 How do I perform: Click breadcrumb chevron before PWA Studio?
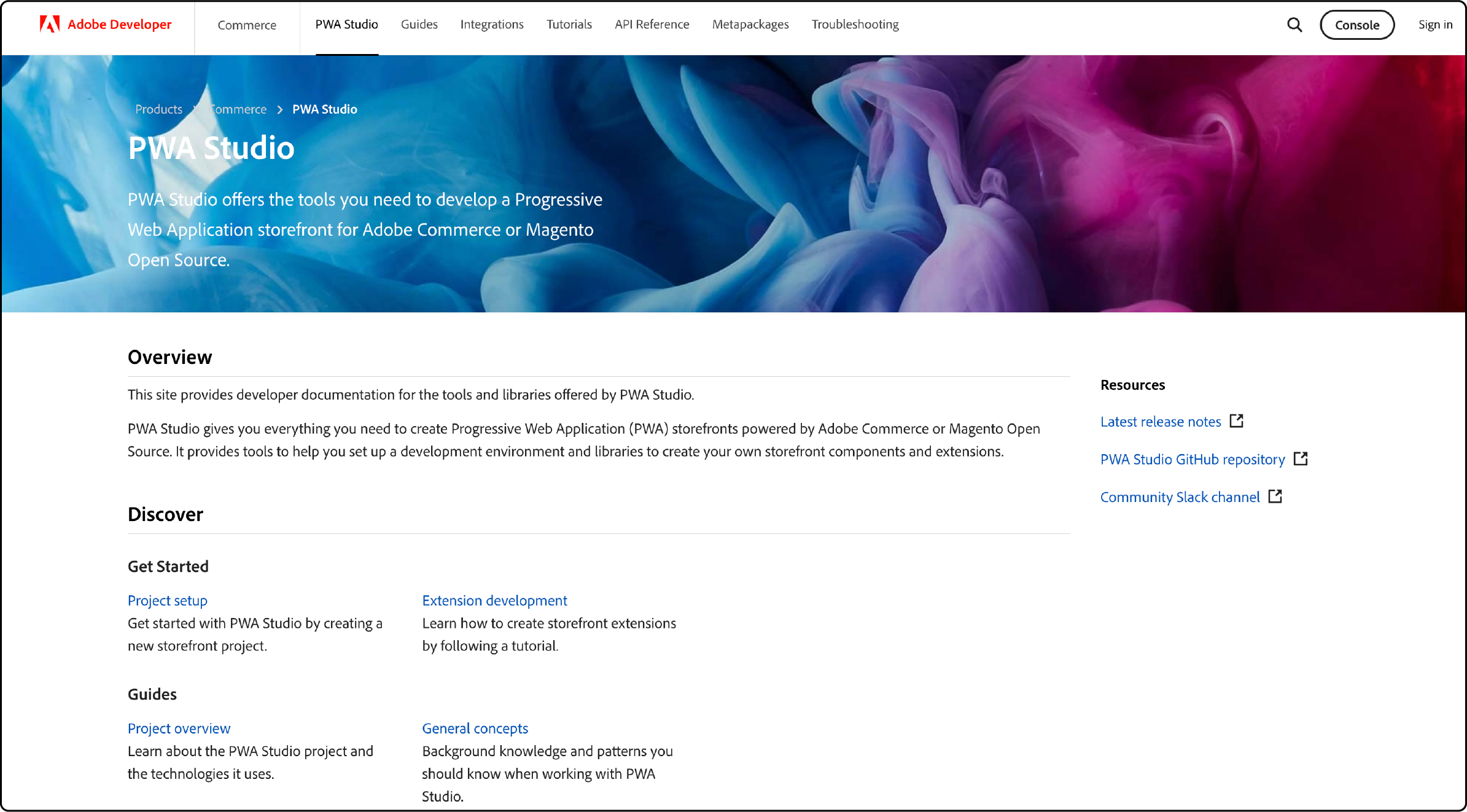tap(280, 109)
